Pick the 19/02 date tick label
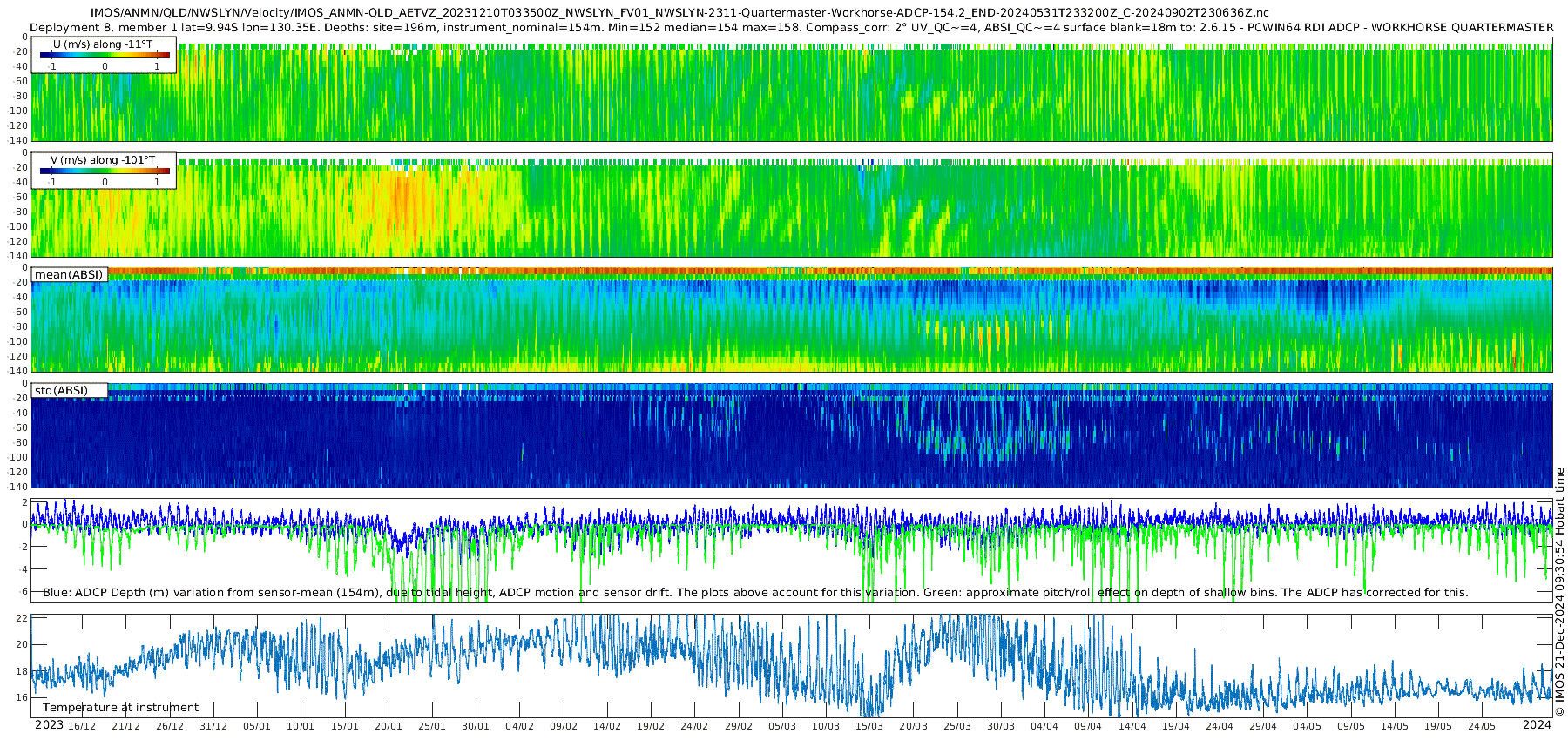 pyautogui.click(x=651, y=726)
